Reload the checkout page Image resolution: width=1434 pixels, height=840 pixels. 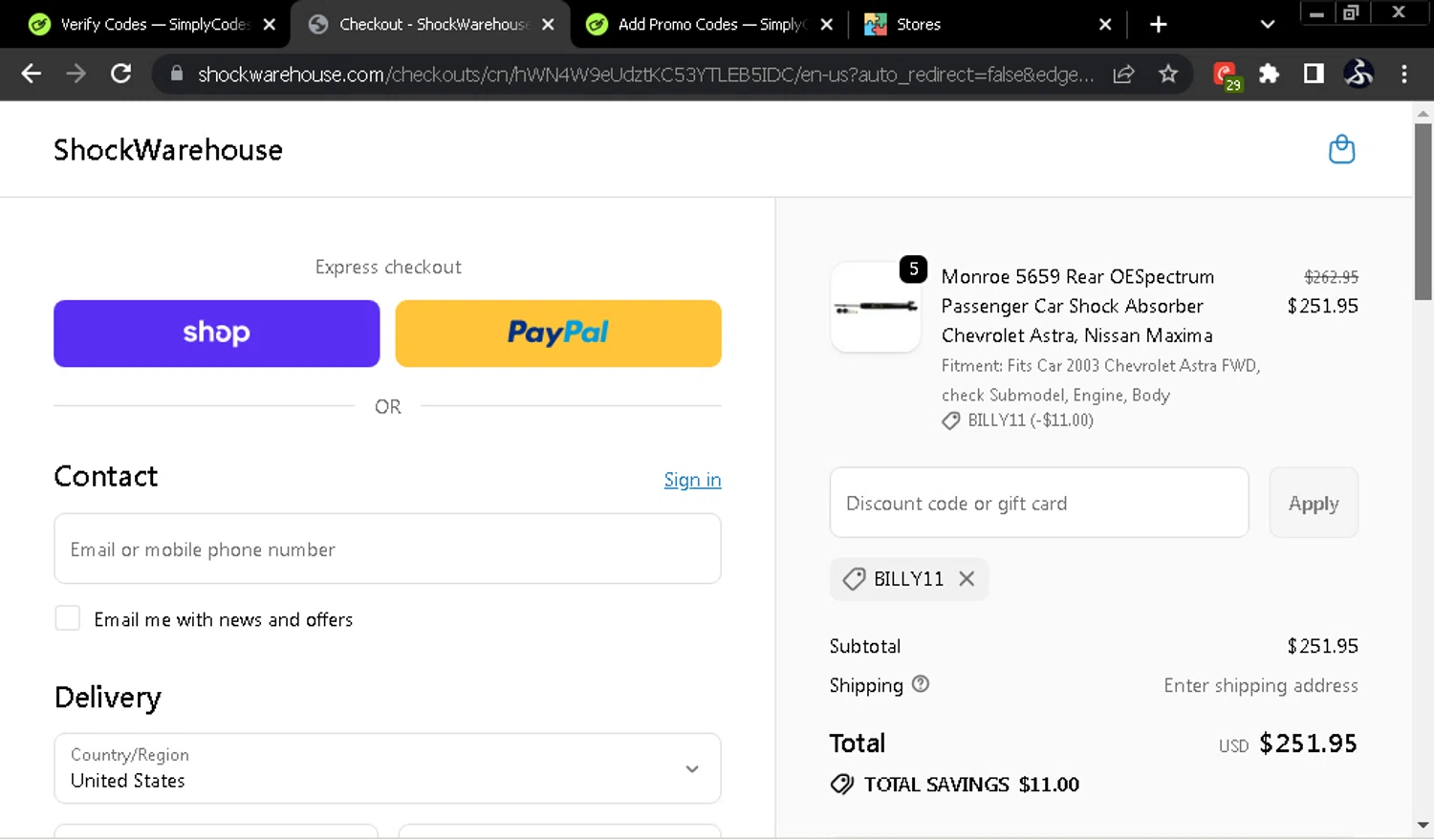[x=120, y=74]
